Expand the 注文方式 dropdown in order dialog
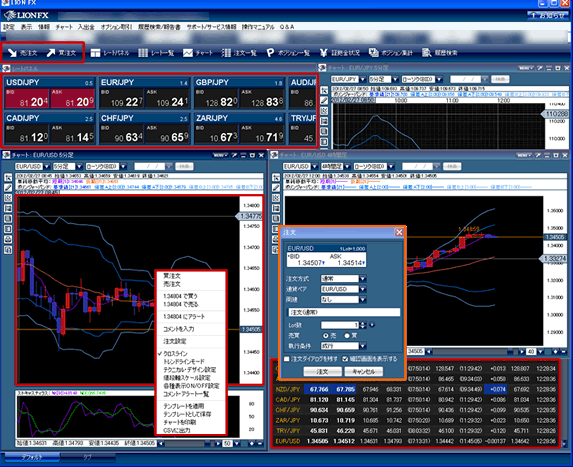The height and width of the screenshot is (467, 573). point(363,279)
